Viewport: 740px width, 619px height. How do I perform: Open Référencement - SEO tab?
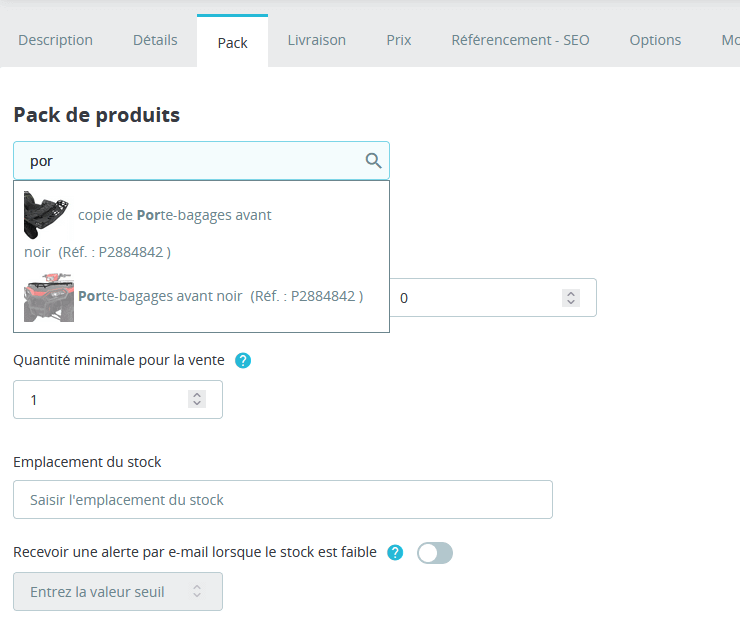(520, 40)
